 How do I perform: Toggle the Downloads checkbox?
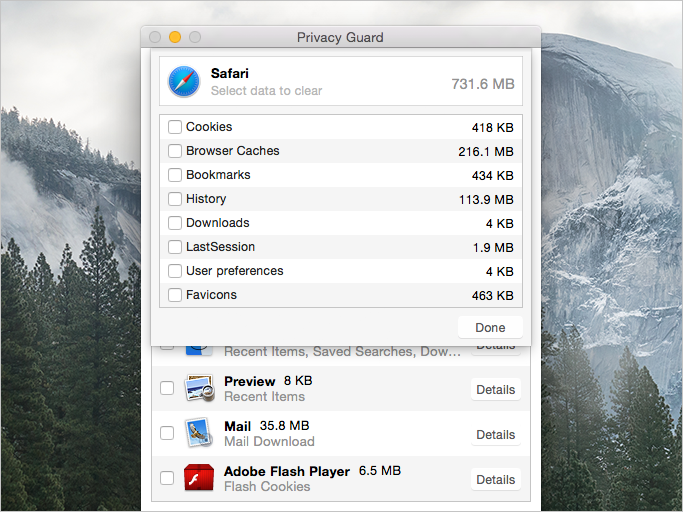175,223
